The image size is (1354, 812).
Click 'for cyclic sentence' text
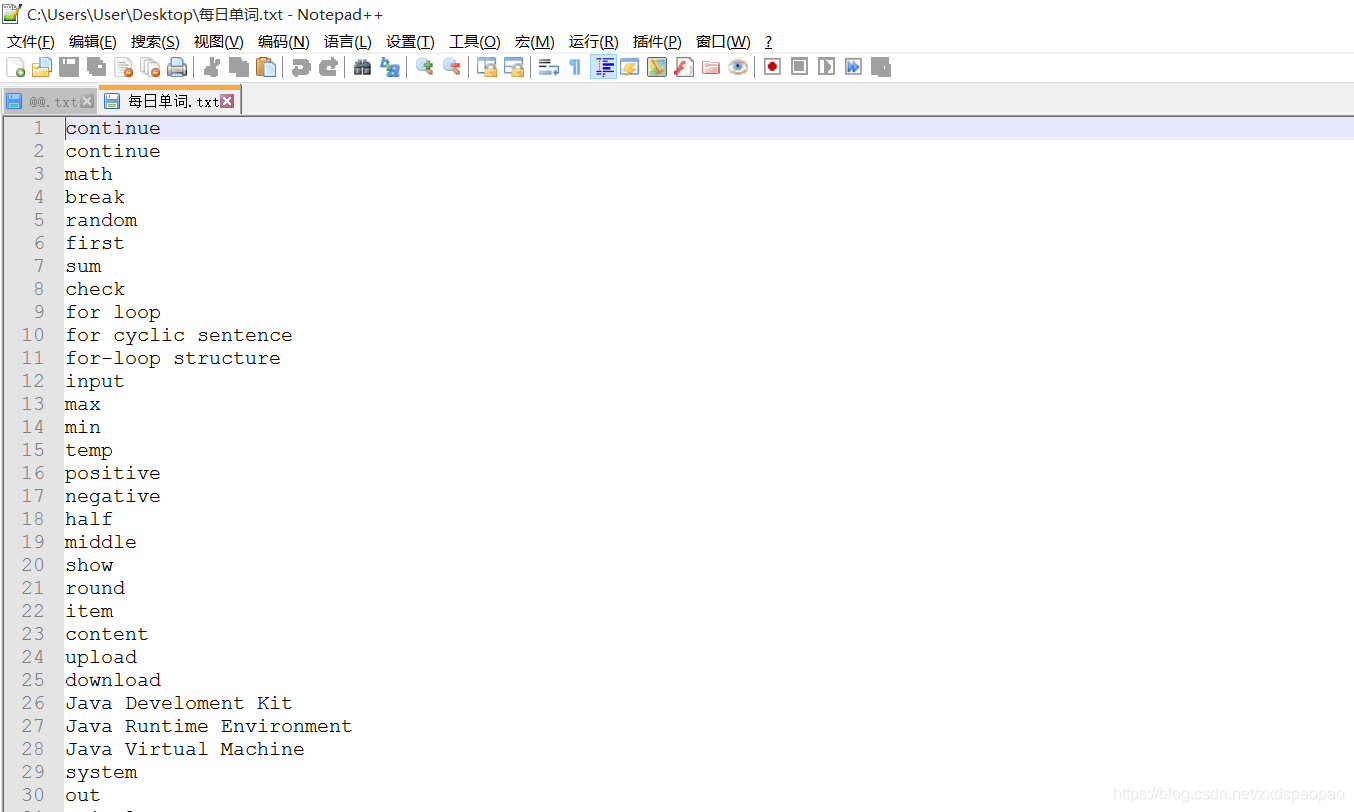point(179,335)
